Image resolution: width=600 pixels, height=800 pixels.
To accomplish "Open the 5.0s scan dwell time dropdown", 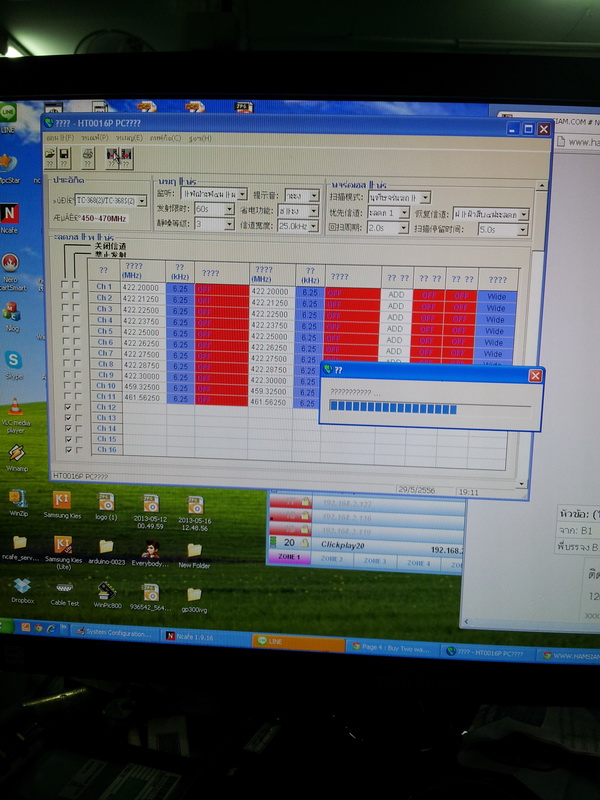I will pyautogui.click(x=503, y=230).
